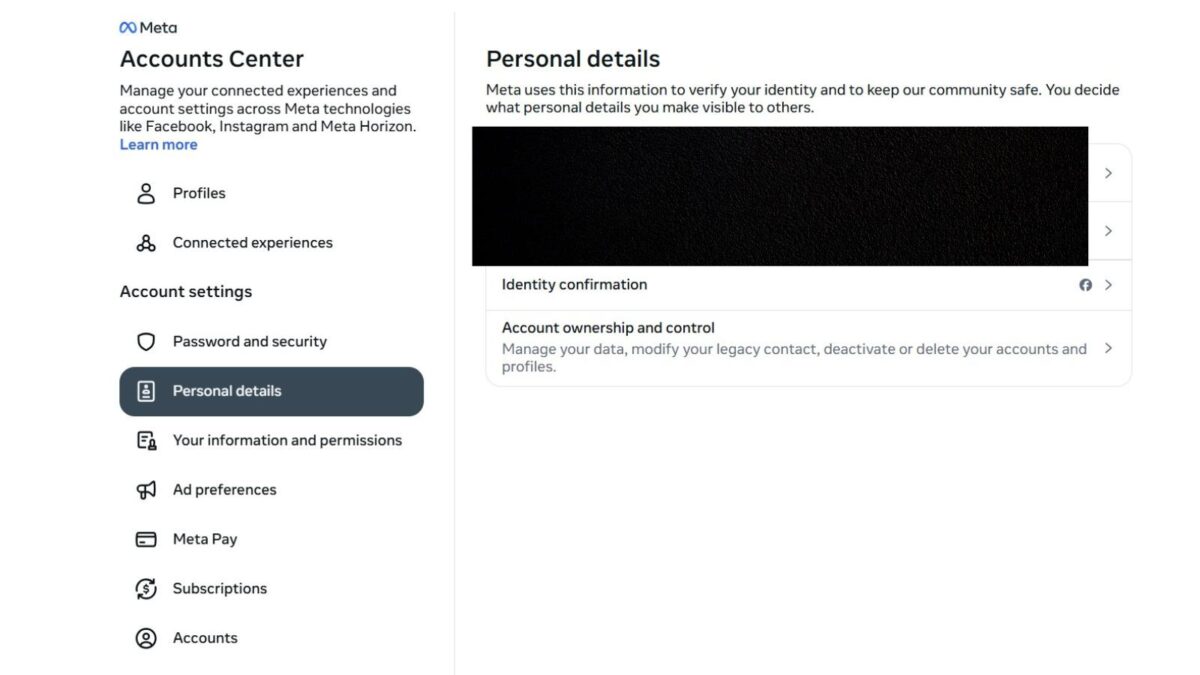The image size is (1200, 675).
Task: Select Your information and permissions
Action: pyautogui.click(x=287, y=441)
